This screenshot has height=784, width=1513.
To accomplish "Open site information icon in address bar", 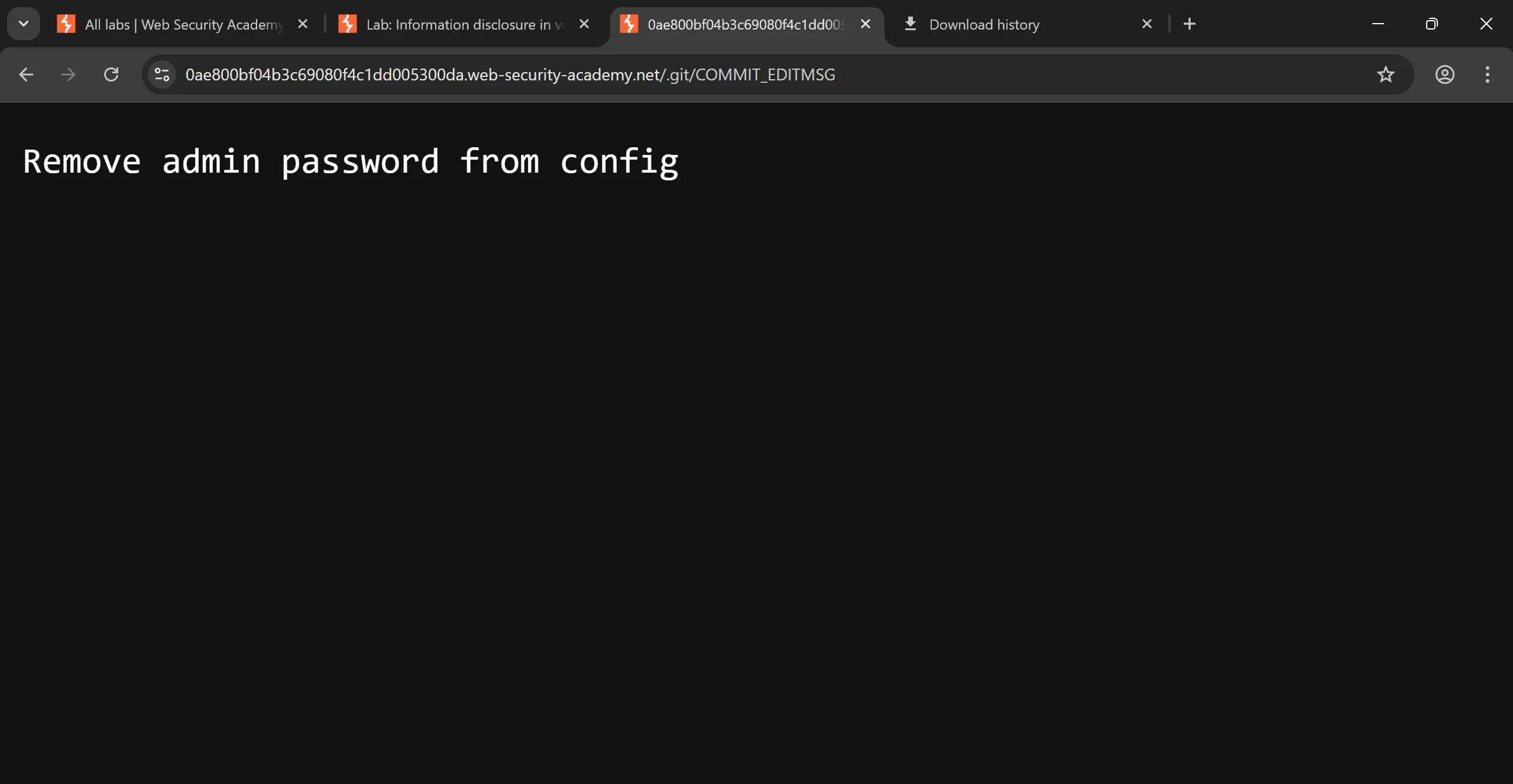I will click(x=162, y=74).
